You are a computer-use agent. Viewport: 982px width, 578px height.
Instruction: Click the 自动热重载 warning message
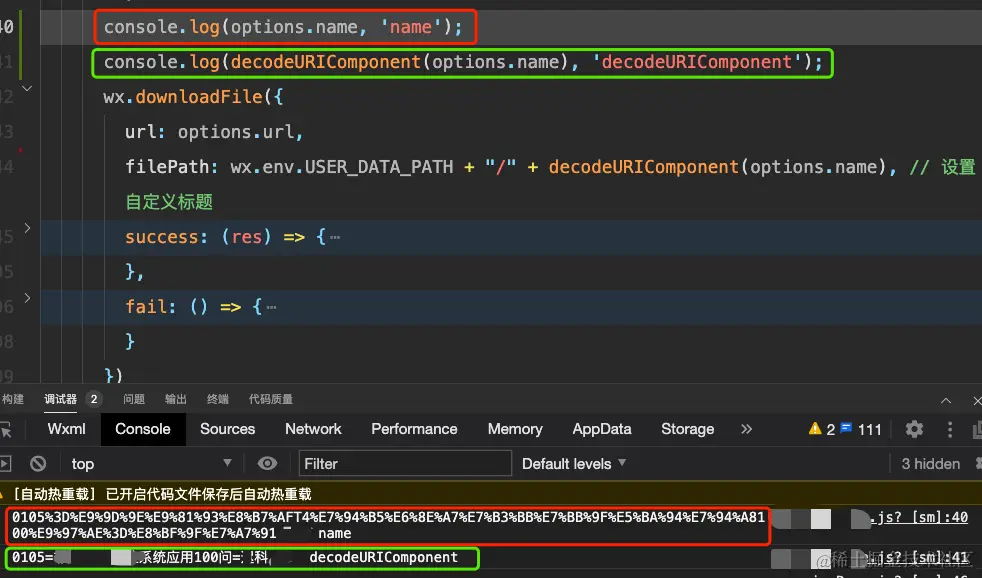162,494
